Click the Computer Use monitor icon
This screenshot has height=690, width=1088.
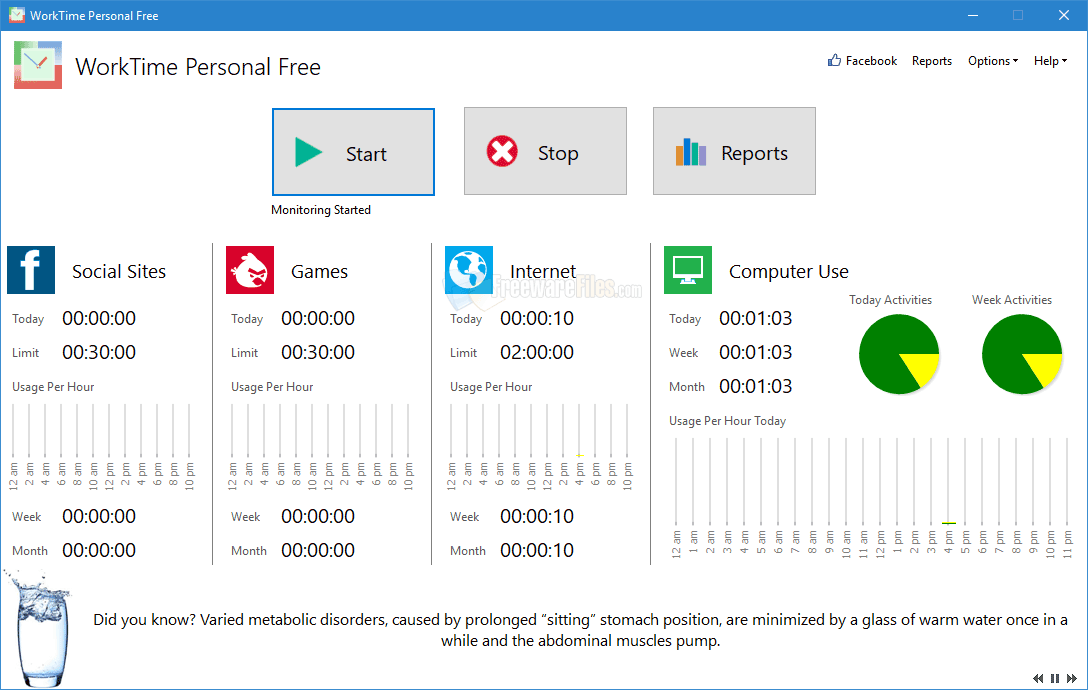click(x=687, y=270)
